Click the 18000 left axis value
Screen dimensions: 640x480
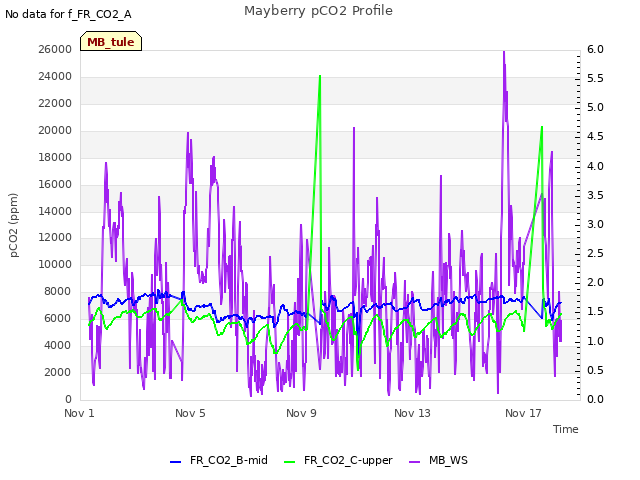pyautogui.click(x=55, y=157)
